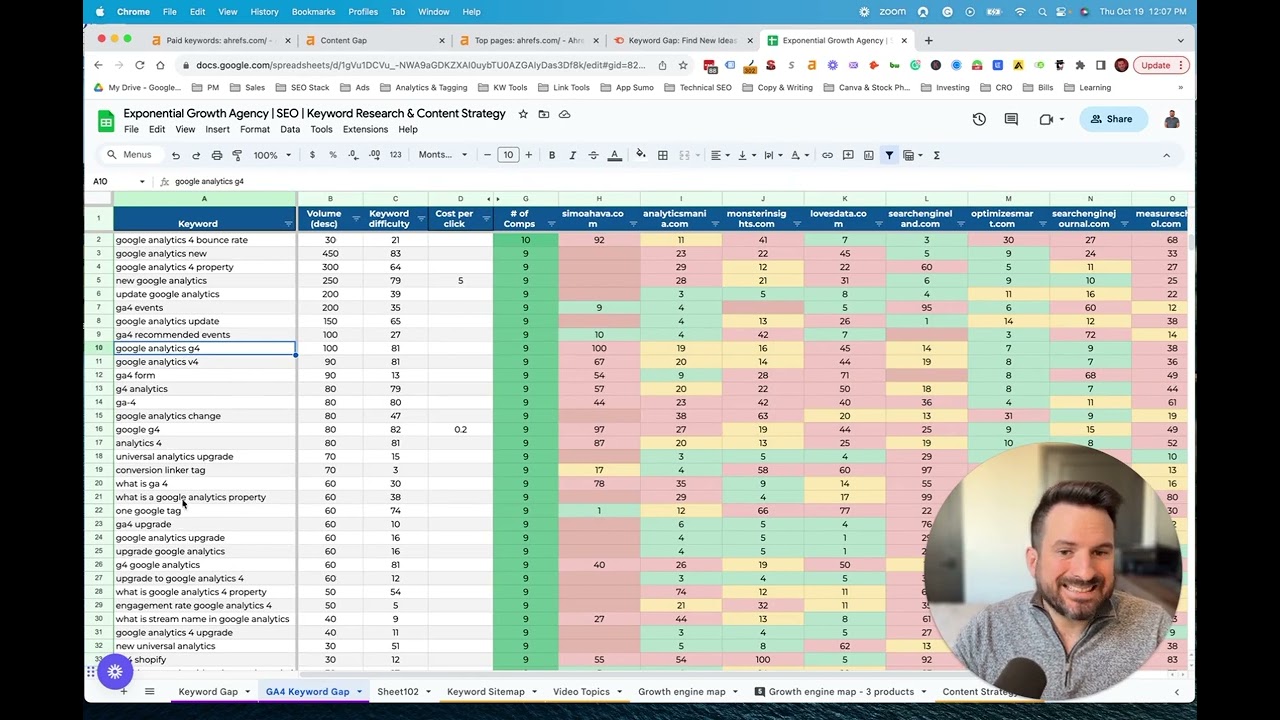Open the Data menu

point(290,130)
